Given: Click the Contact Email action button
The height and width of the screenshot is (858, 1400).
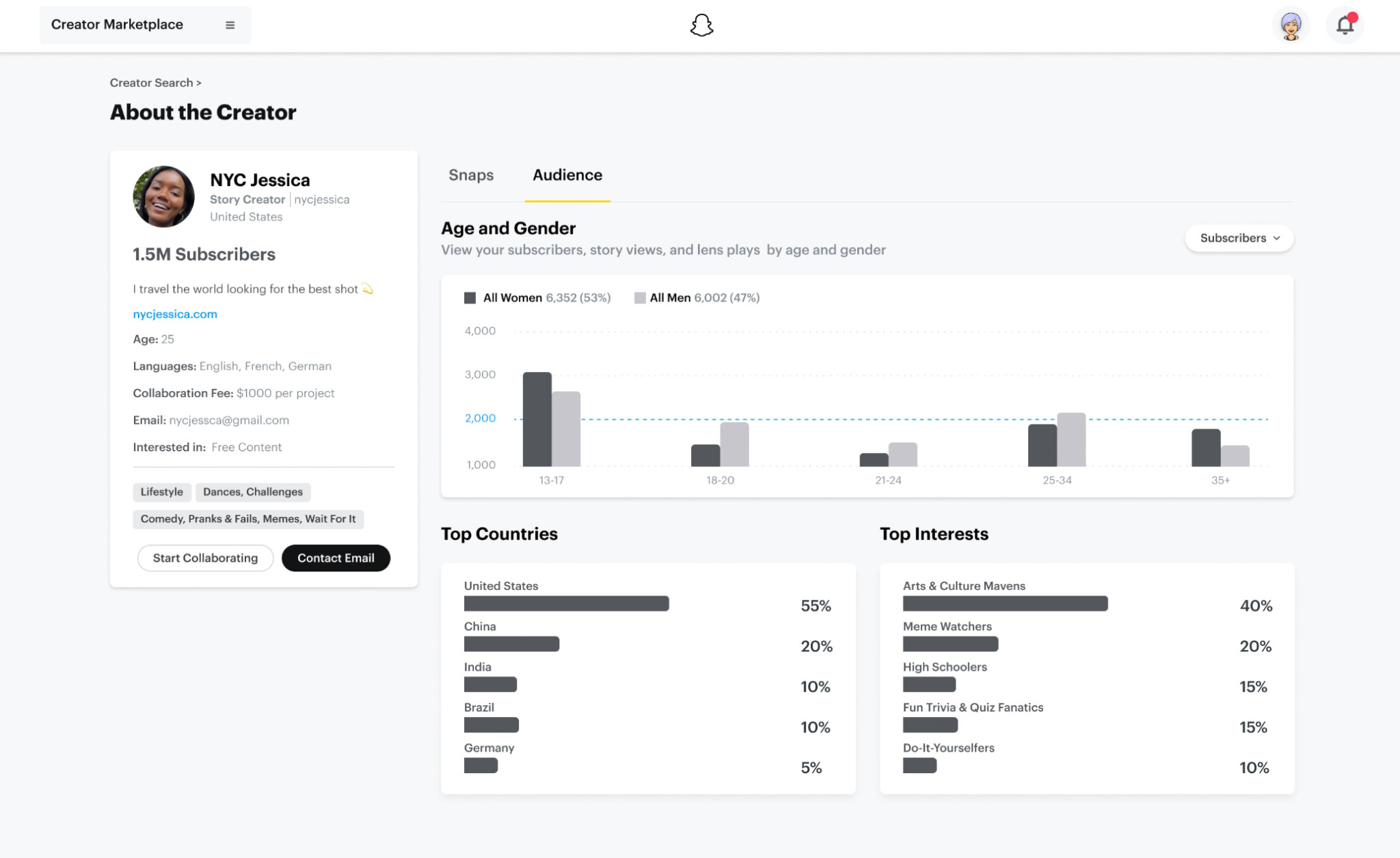Looking at the screenshot, I should [x=335, y=557].
